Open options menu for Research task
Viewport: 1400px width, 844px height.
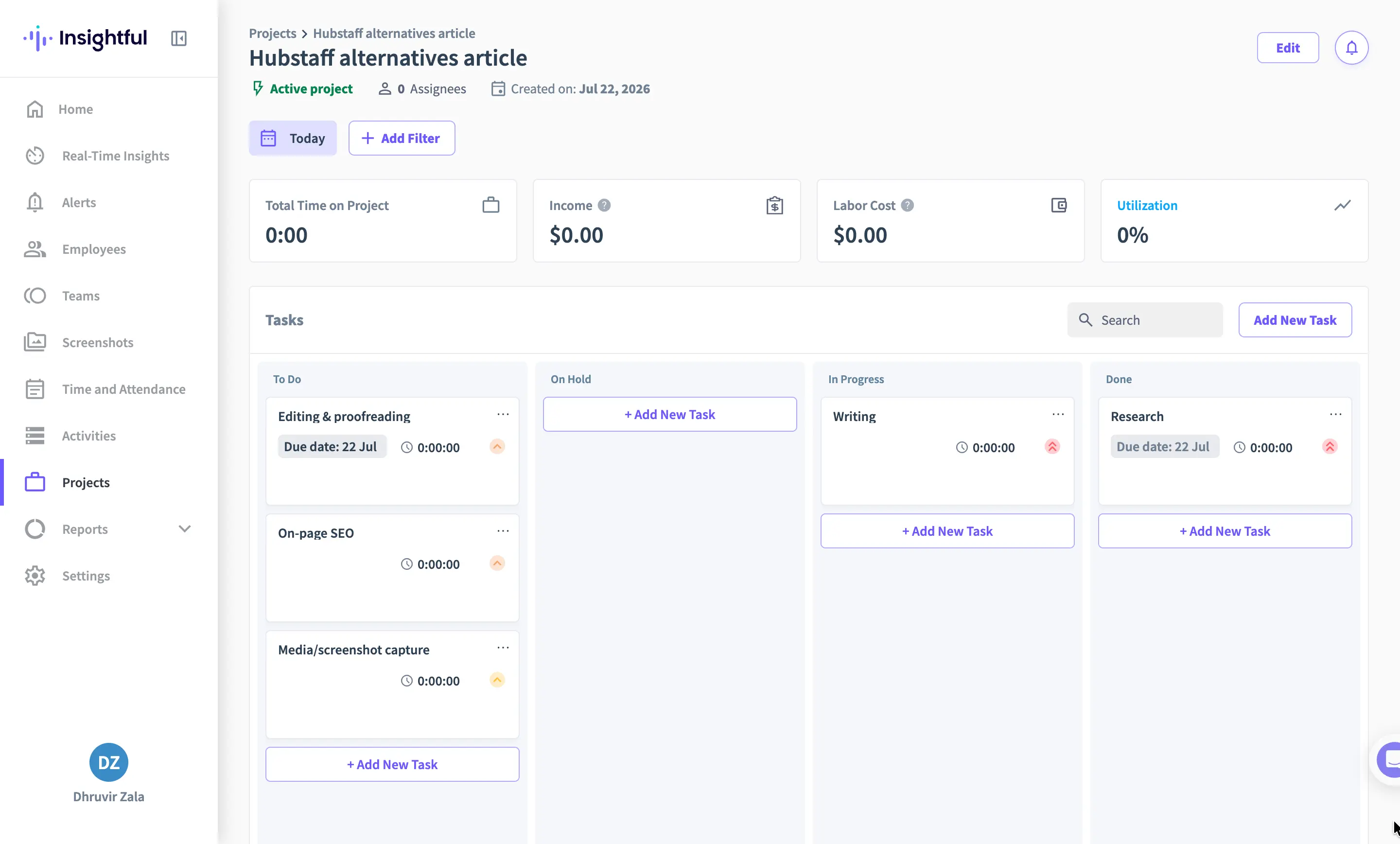(1335, 414)
